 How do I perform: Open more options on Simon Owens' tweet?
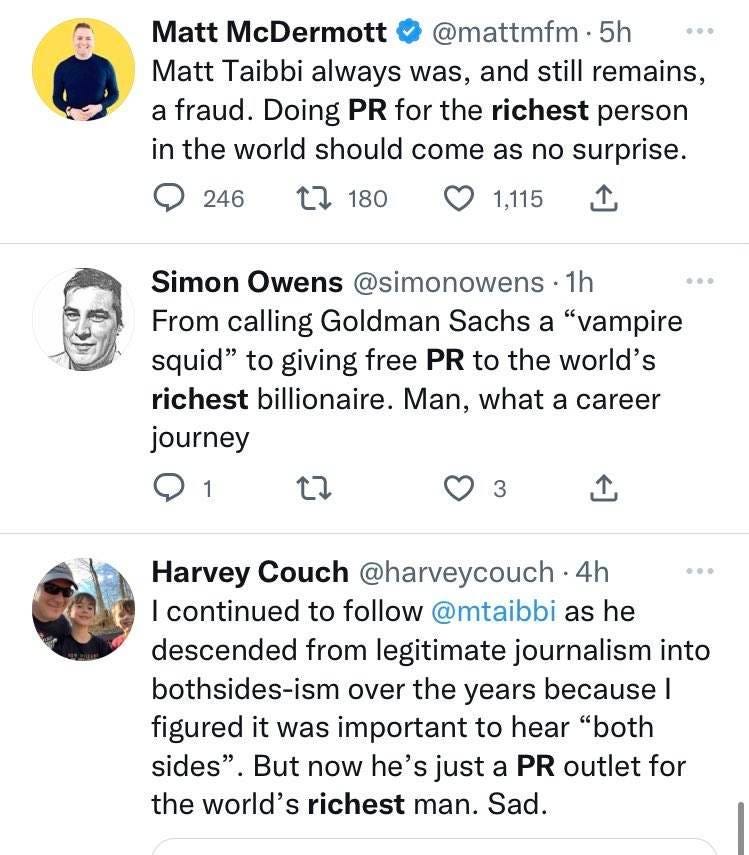pos(700,281)
